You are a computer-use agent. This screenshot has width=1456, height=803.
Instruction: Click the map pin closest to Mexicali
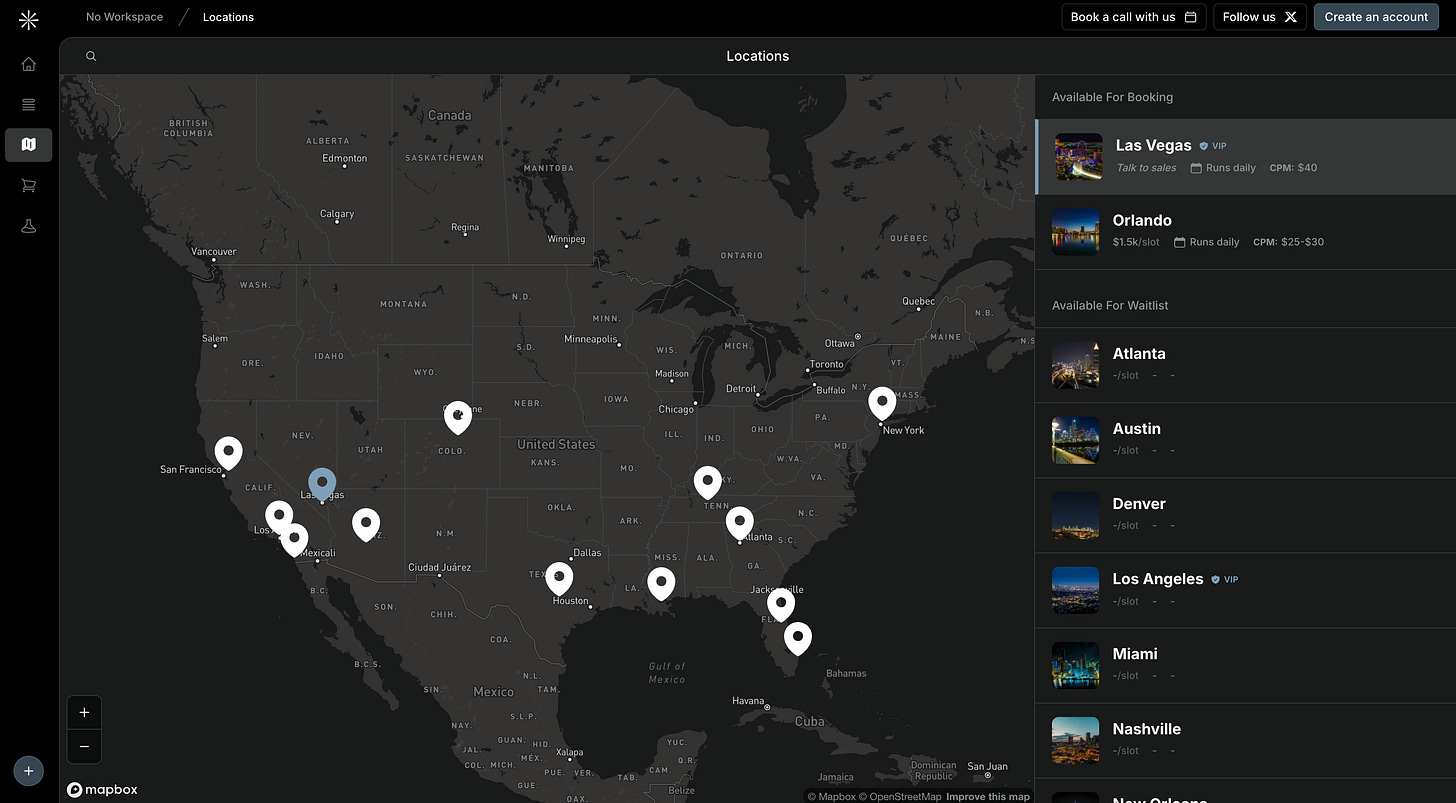coord(294,540)
